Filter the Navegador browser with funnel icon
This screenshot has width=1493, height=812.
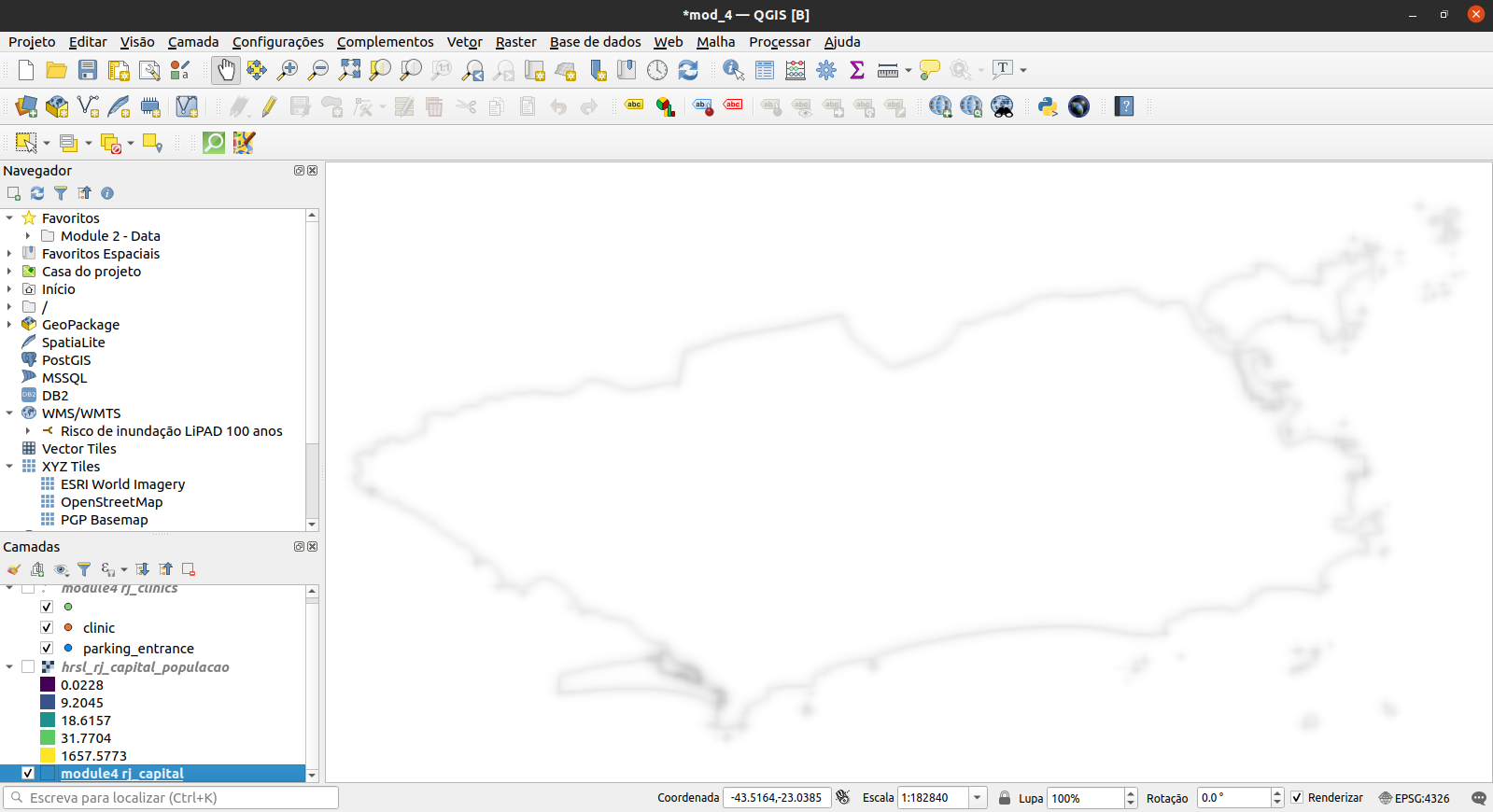click(x=61, y=193)
